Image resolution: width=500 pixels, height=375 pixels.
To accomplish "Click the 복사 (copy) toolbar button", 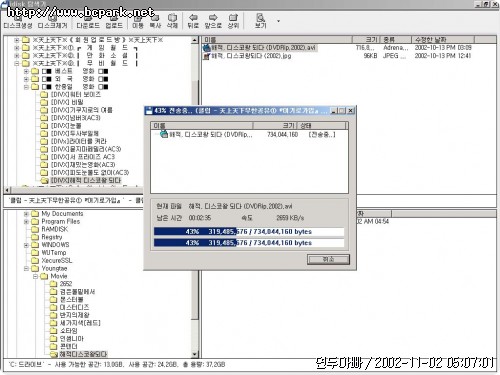I will [155, 21].
